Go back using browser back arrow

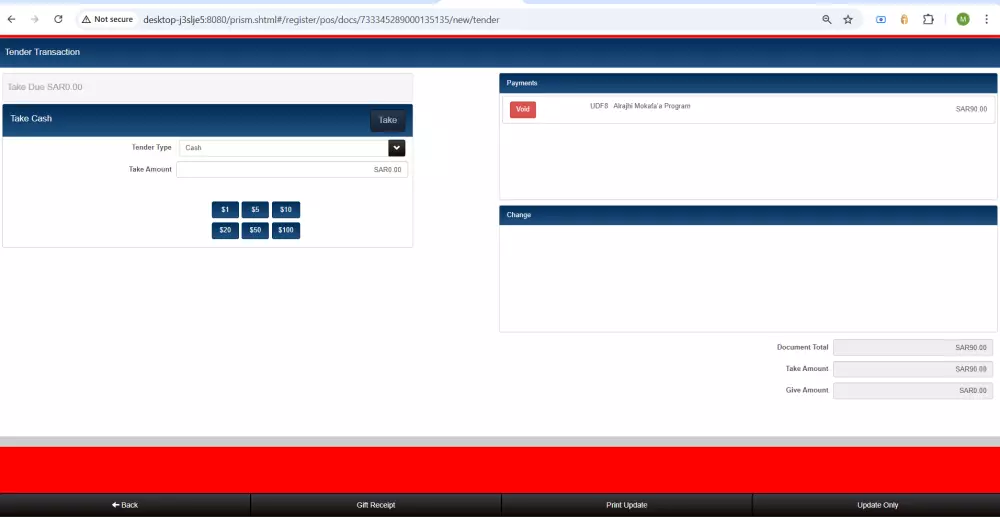(11, 19)
